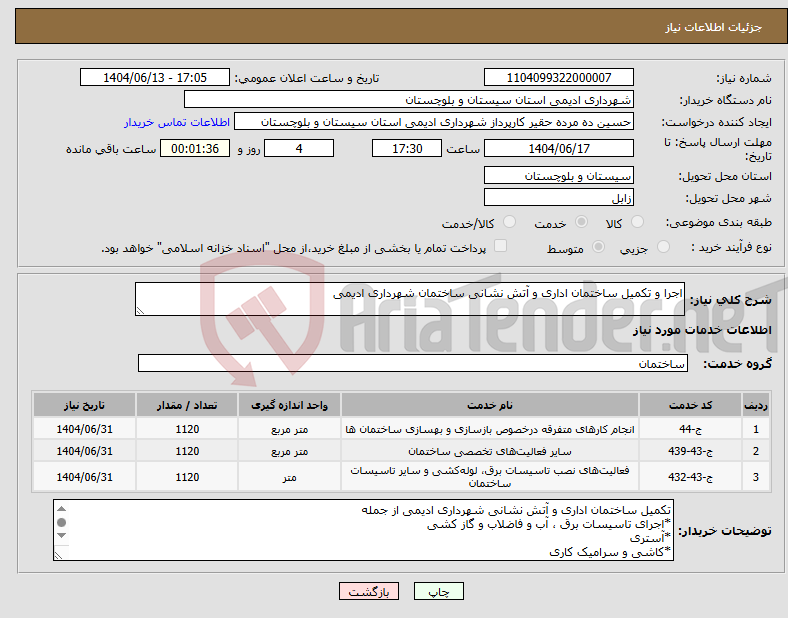
Task: Click the need number field 1104099322000007
Action: click(x=558, y=77)
